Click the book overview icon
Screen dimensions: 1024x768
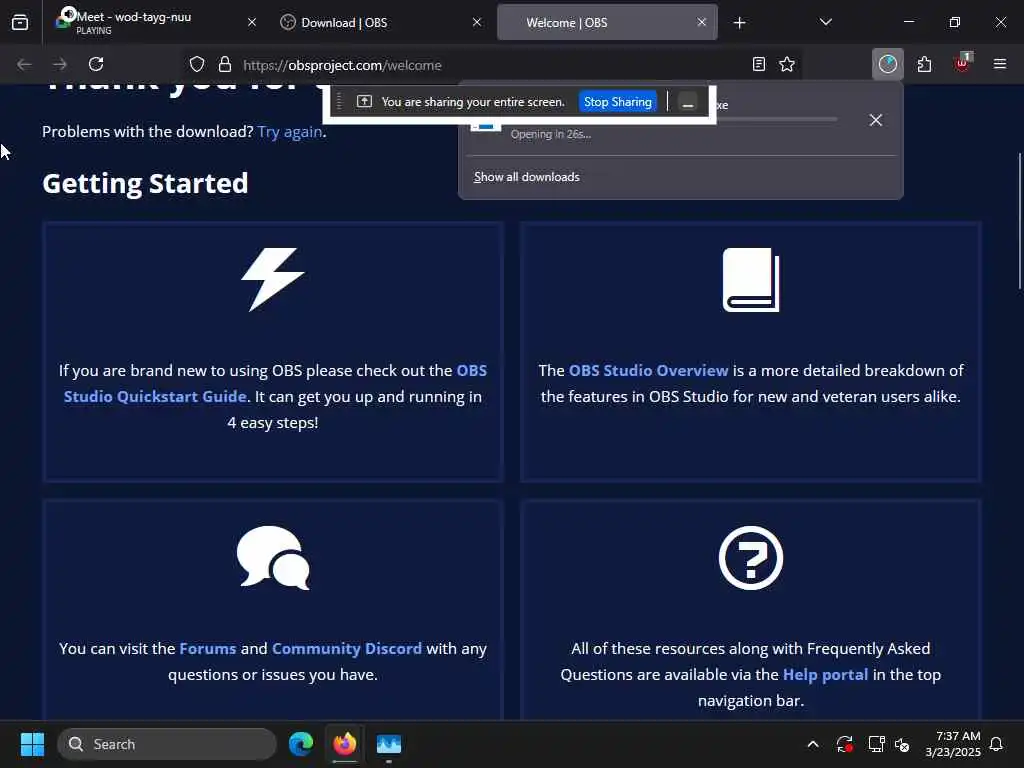pyautogui.click(x=751, y=280)
